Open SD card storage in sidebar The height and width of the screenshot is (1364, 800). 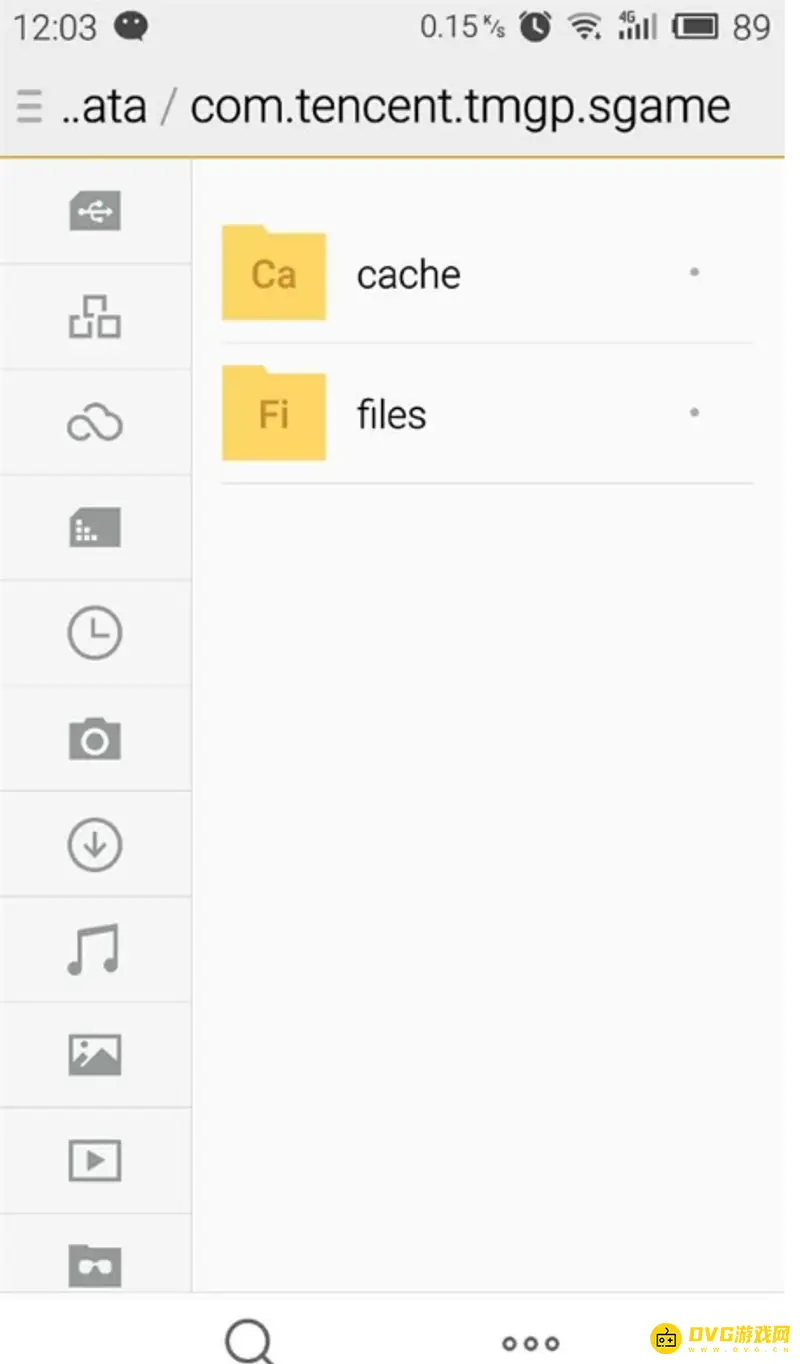(x=95, y=528)
